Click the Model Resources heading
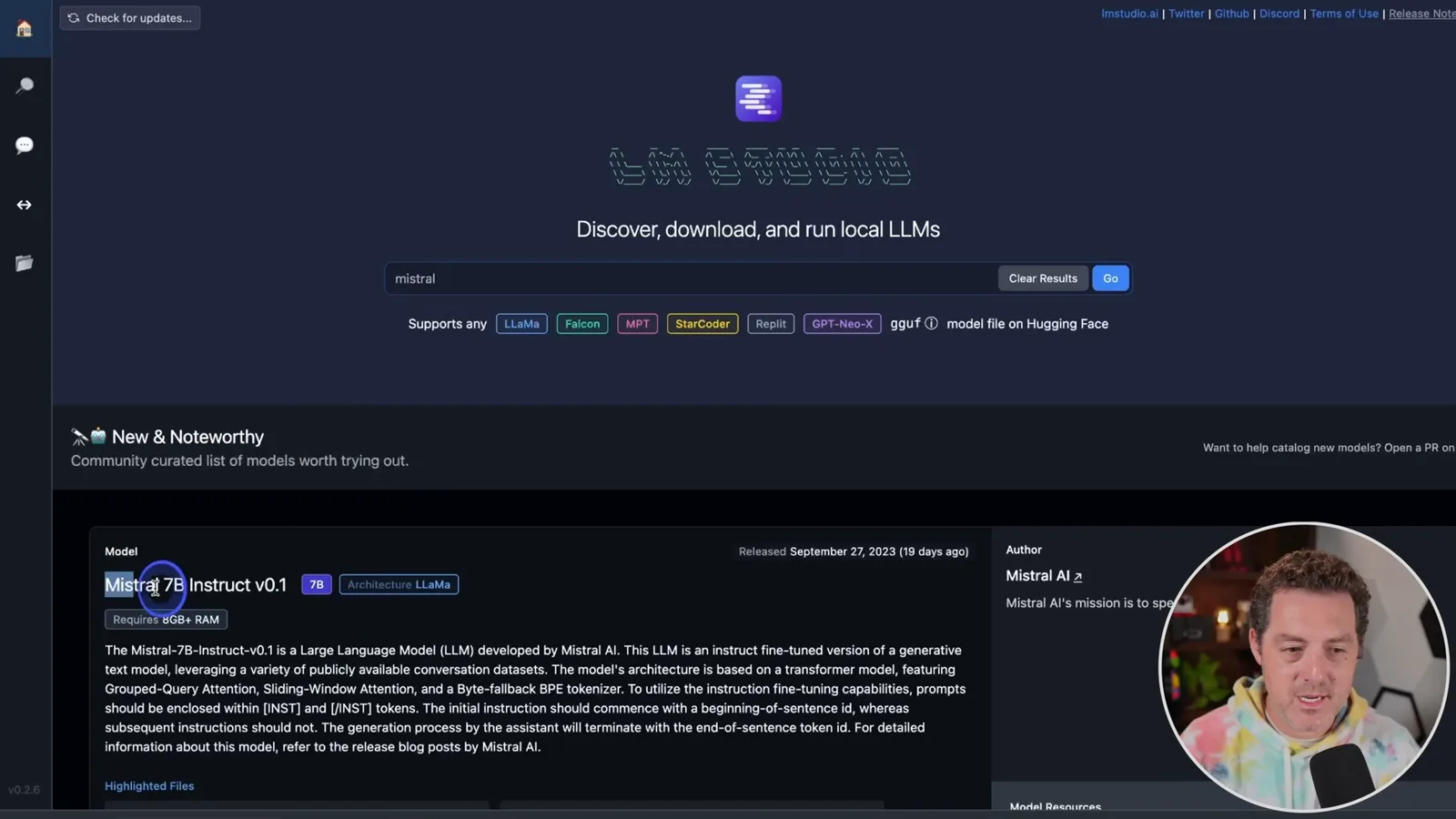The width and height of the screenshot is (1456, 819). pos(1056,806)
